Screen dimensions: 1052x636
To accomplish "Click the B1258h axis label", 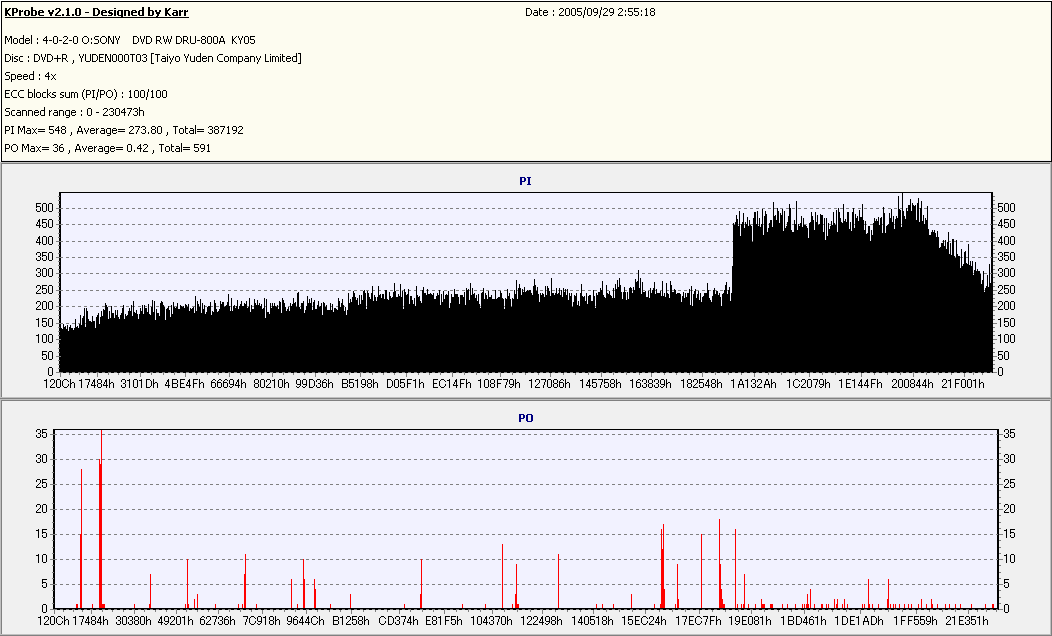I will pyautogui.click(x=350, y=621).
